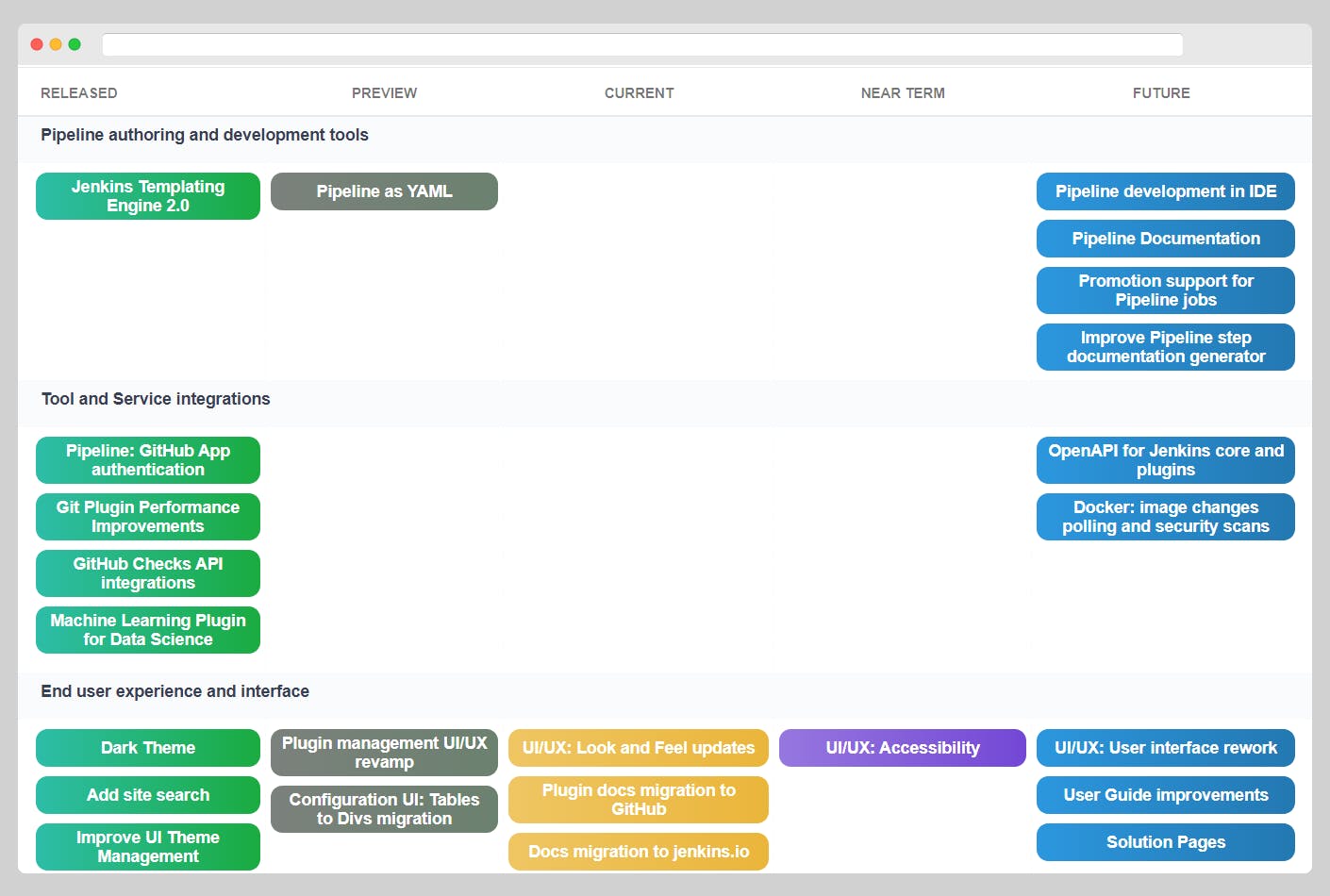
Task: Select Pipeline: GitHub App authentication
Action: (x=147, y=460)
